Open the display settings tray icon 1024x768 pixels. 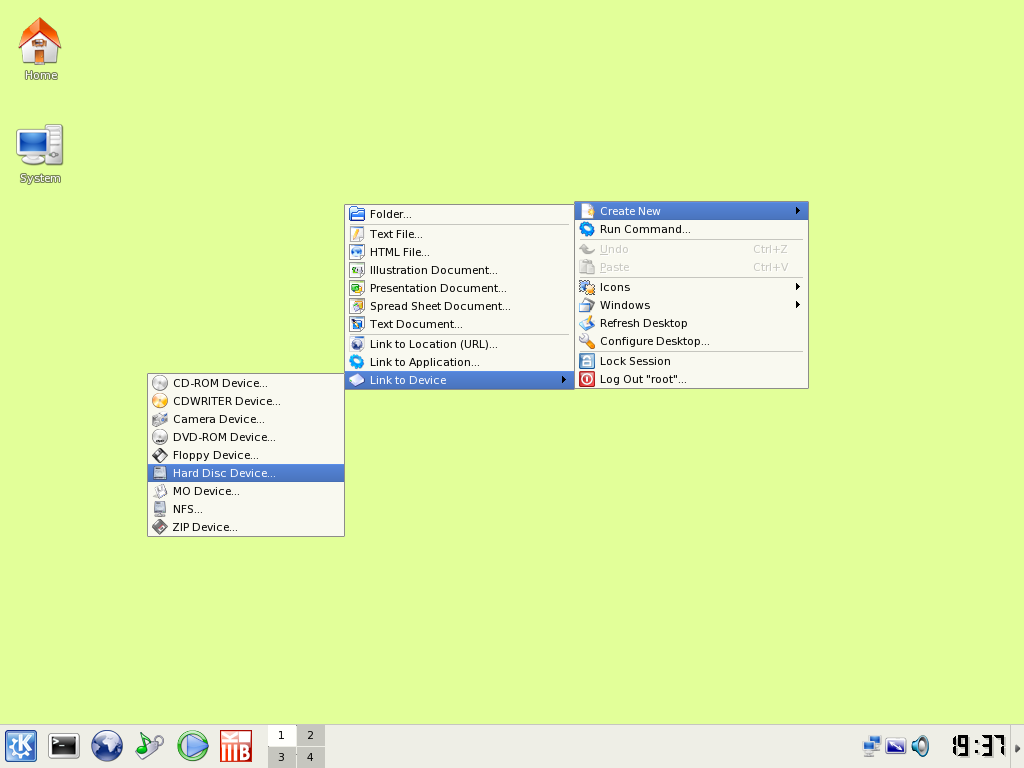pos(896,746)
